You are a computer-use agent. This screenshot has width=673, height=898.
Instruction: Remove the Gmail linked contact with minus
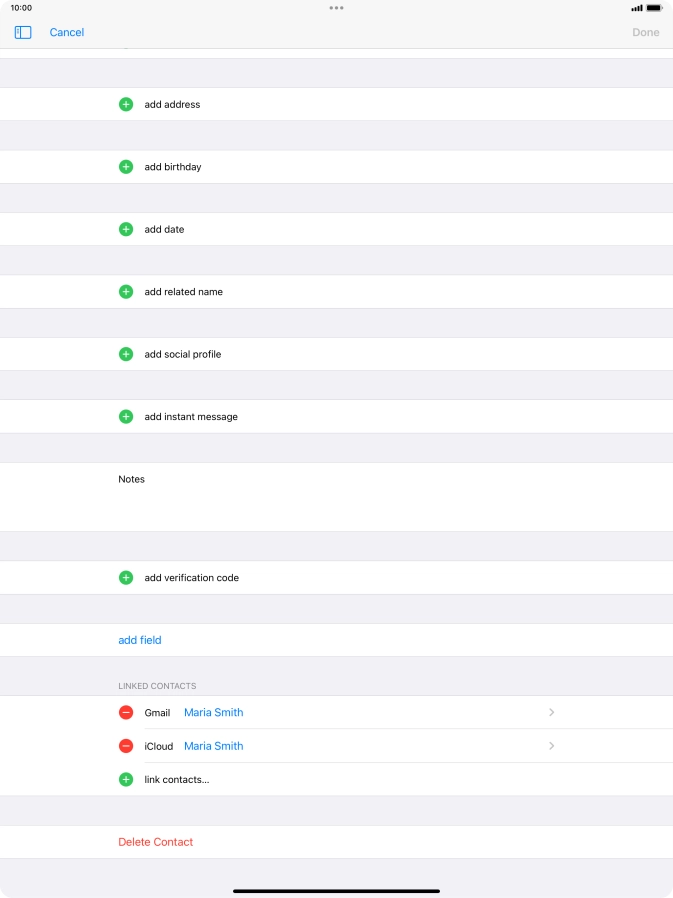point(126,713)
